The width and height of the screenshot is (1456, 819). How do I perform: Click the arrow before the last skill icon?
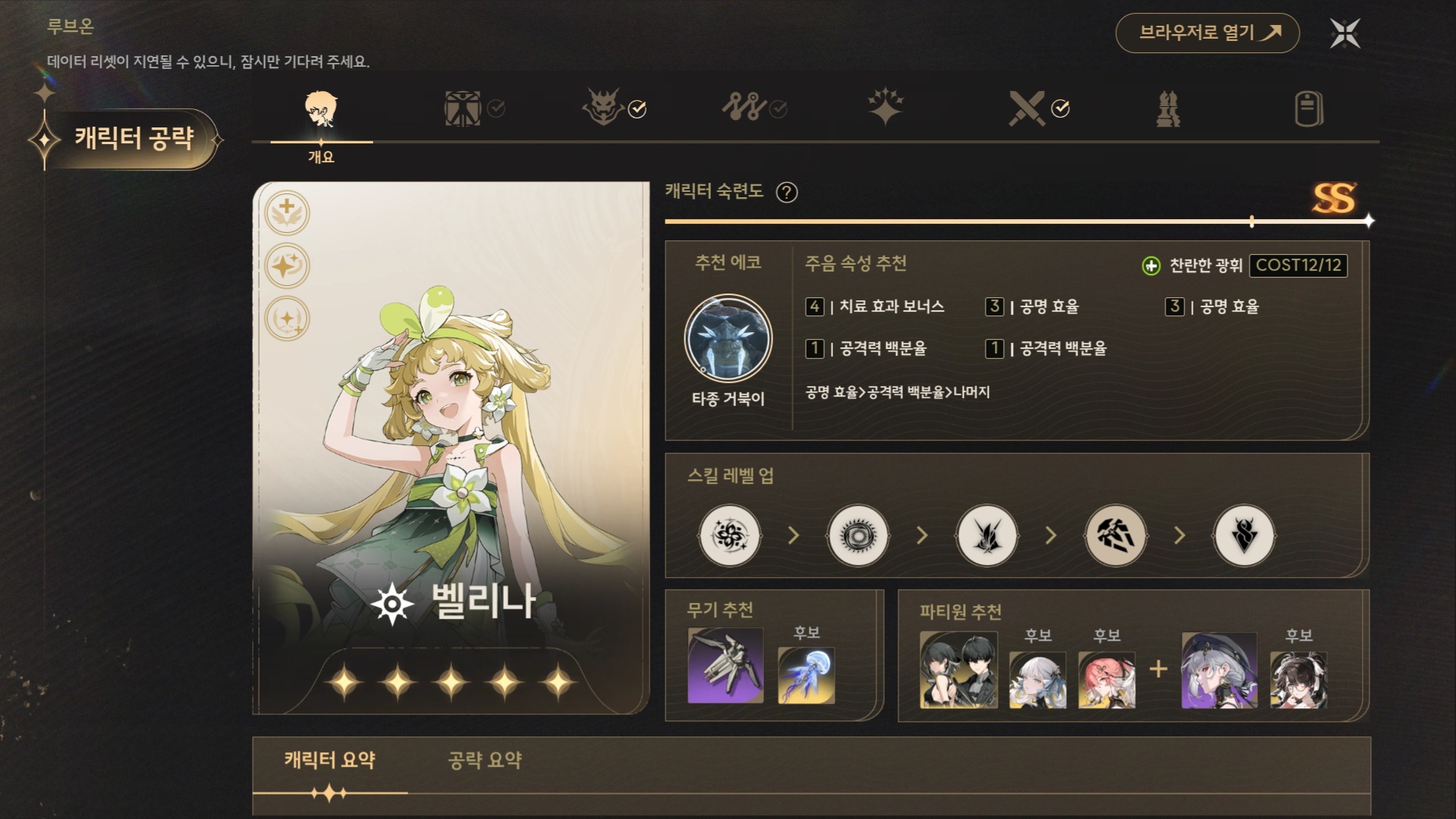1180,535
